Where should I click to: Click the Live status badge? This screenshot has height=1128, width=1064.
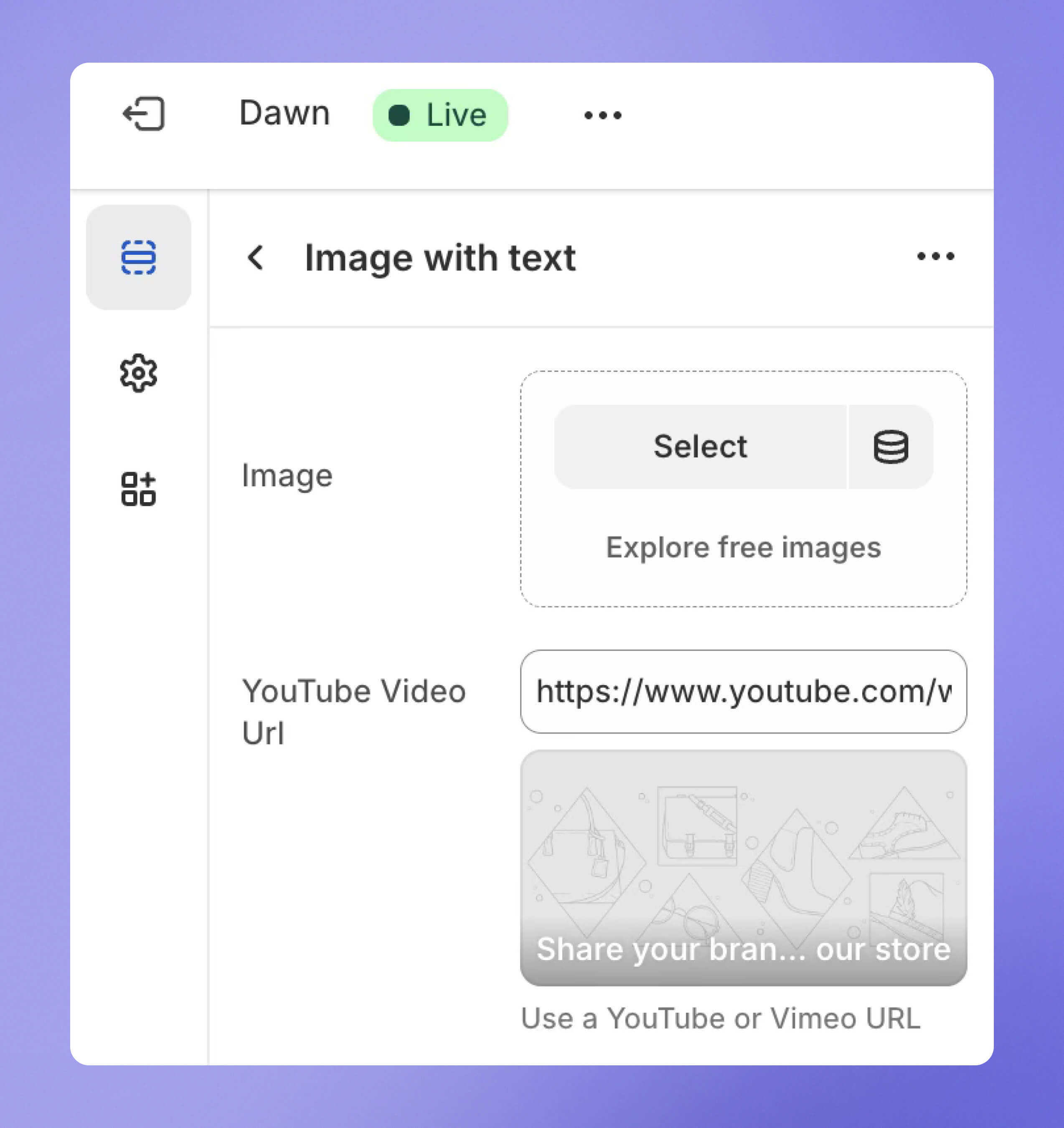440,115
